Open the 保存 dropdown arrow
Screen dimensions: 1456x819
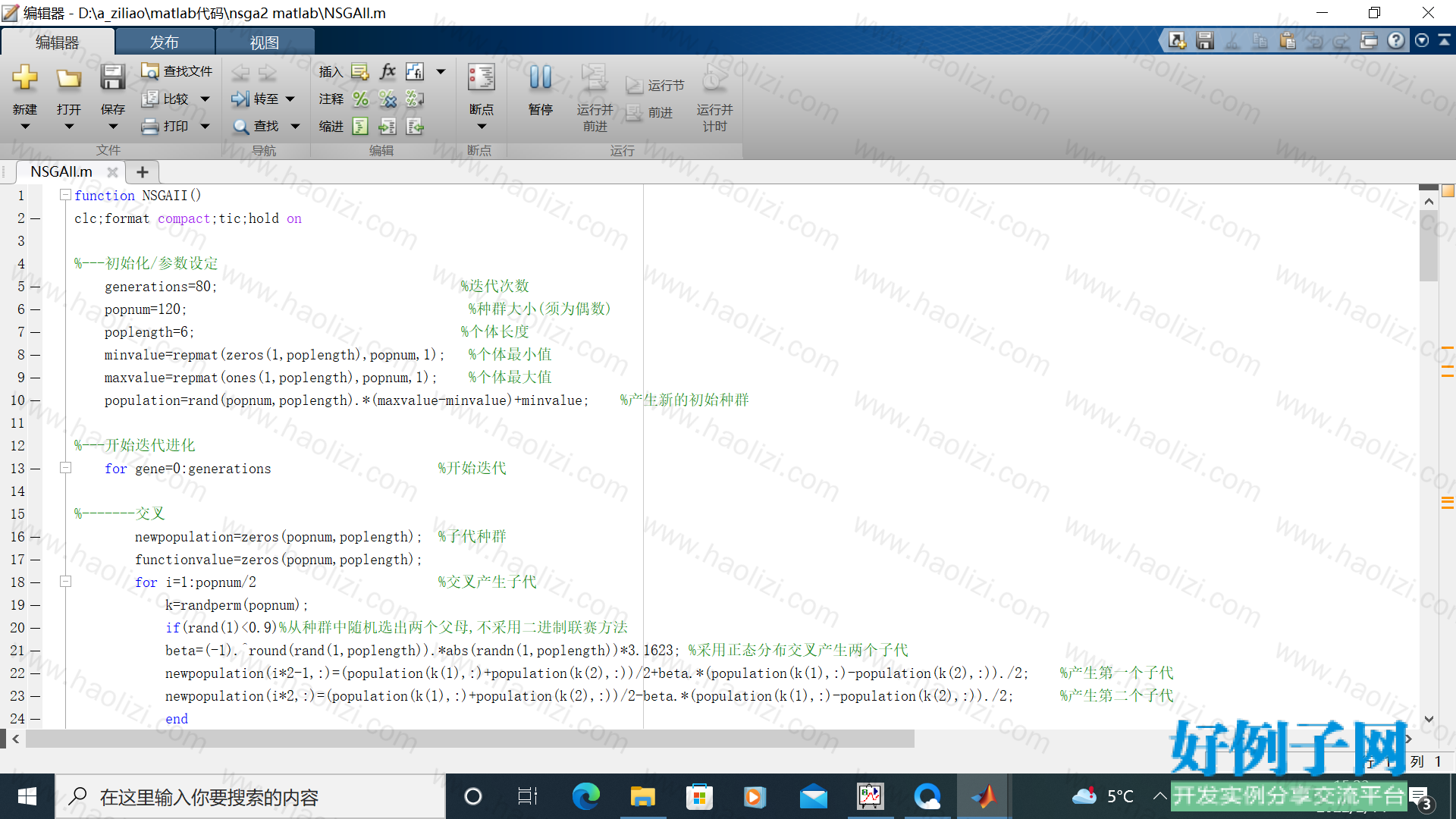(x=113, y=127)
